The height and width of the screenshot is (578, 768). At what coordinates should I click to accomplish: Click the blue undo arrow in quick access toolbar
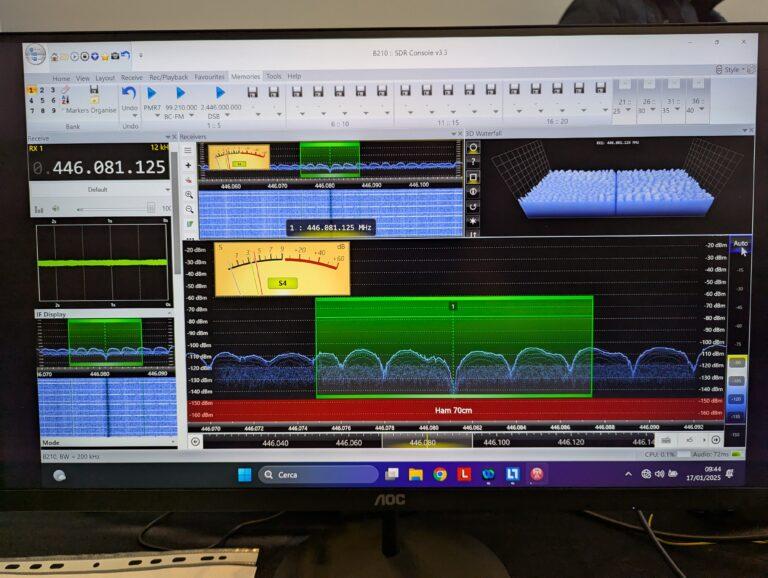[x=125, y=55]
